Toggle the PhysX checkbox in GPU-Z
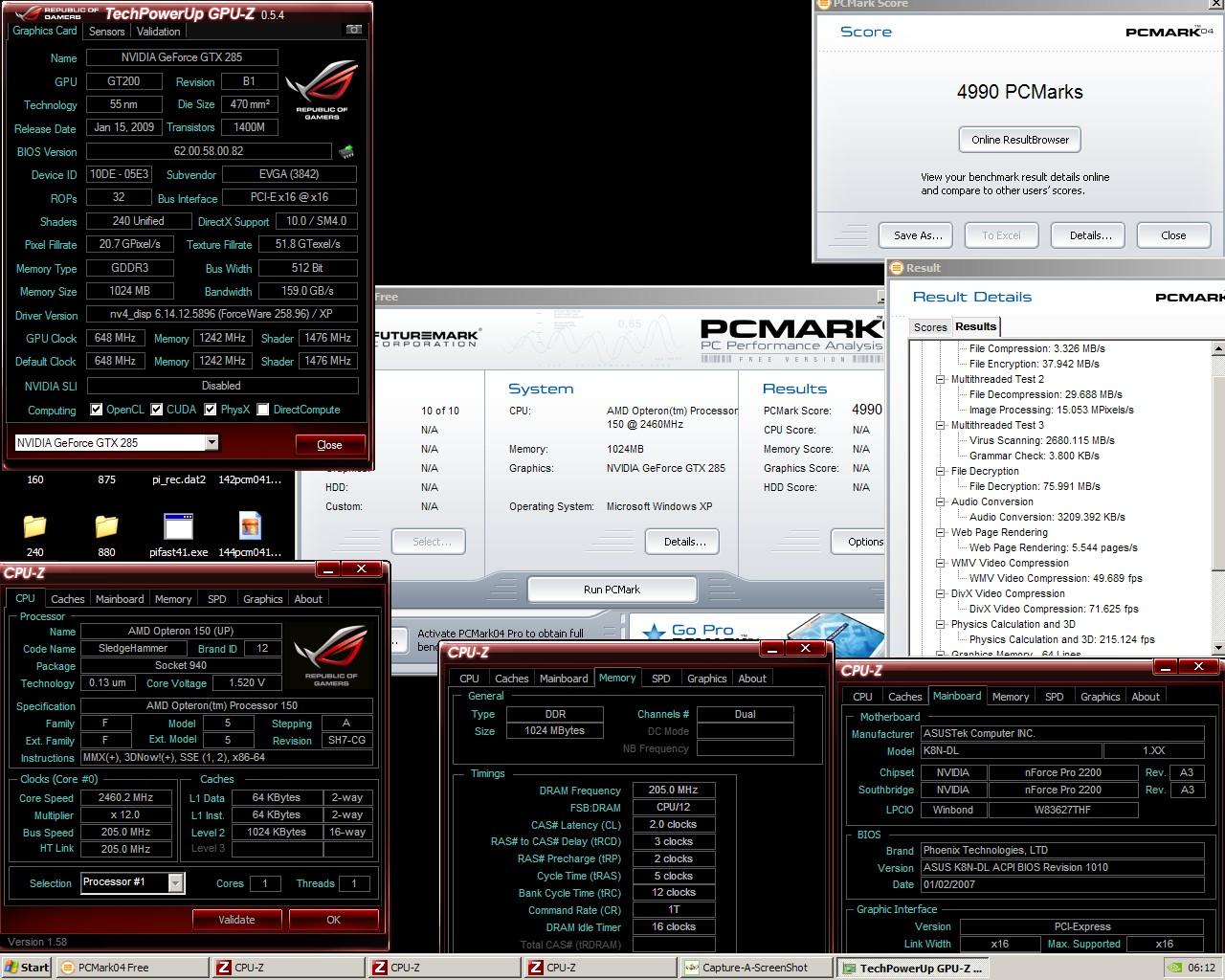 tap(210, 410)
